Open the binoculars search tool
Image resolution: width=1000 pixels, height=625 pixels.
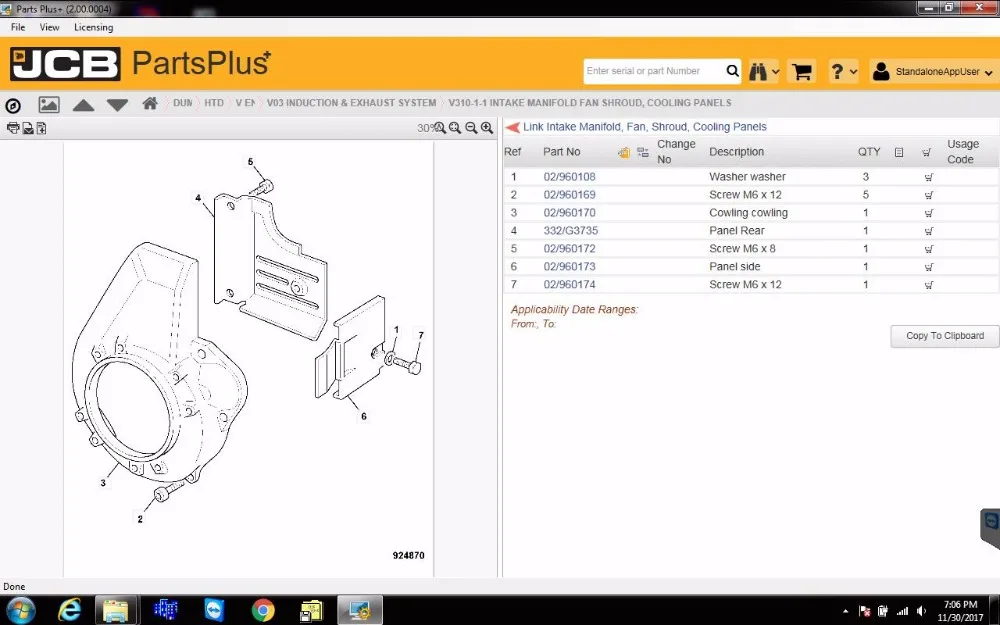pyautogui.click(x=758, y=71)
